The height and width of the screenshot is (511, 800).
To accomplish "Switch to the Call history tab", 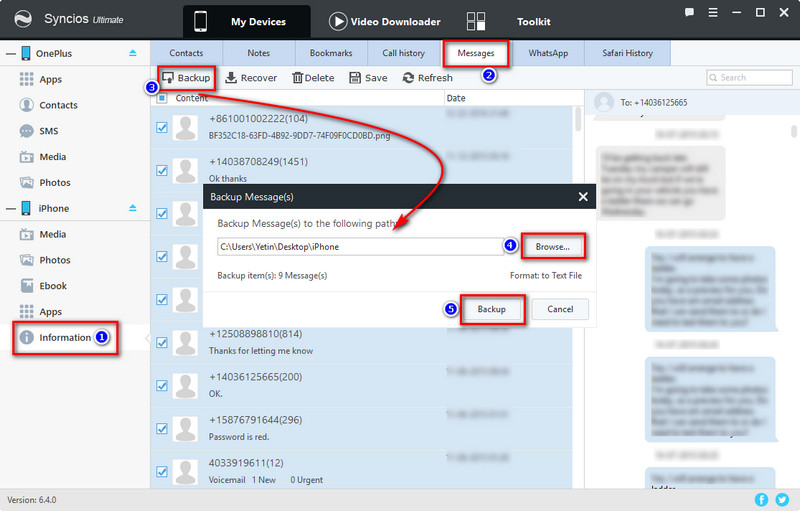I will coord(404,53).
